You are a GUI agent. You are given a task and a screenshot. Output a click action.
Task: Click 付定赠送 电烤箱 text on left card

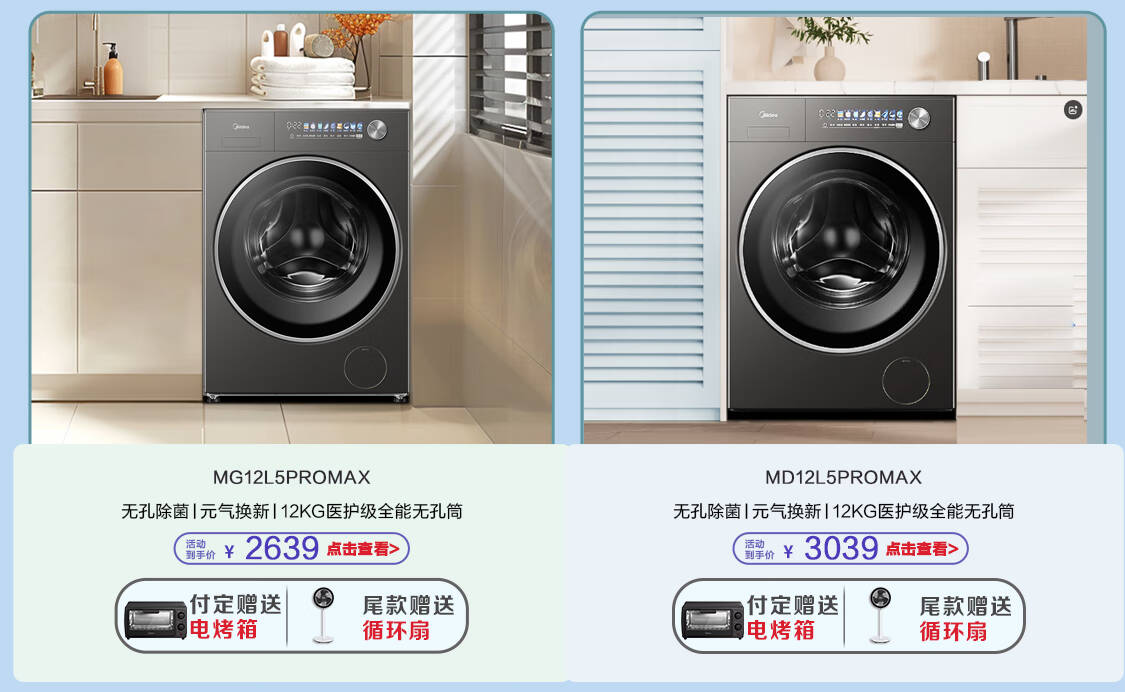click(235, 617)
